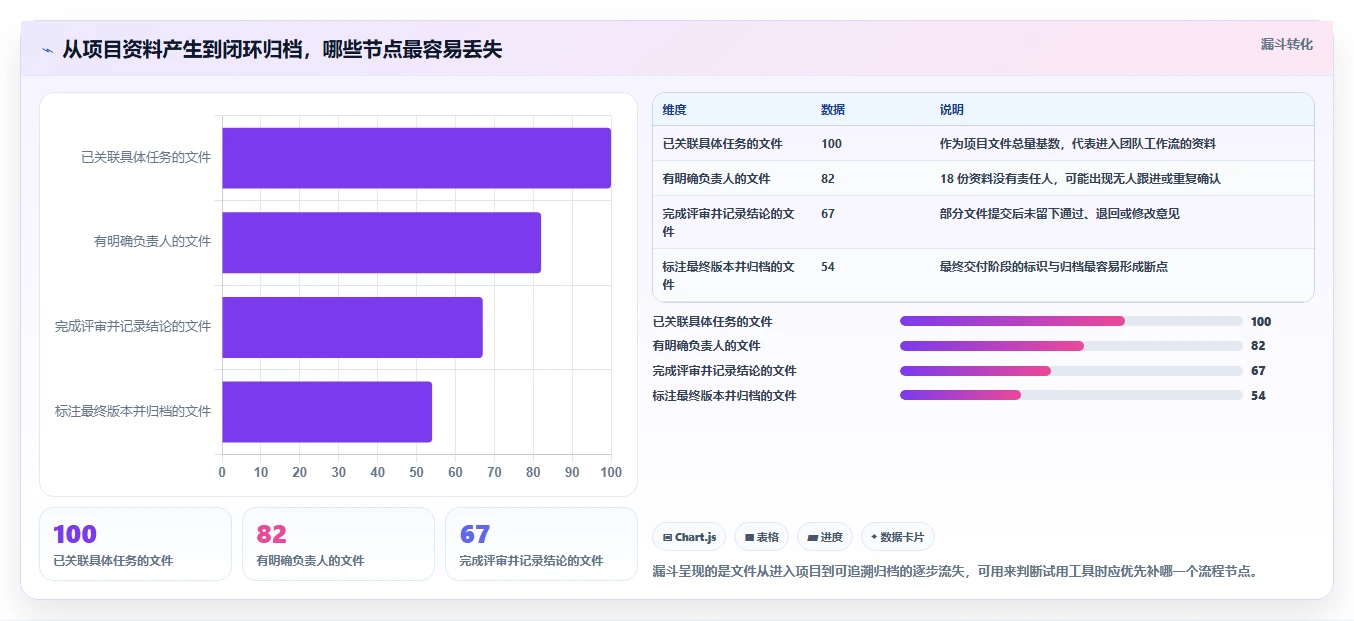The height and width of the screenshot is (621, 1354).
Task: Click progress bar for 标注最终版本并归档的文件
Action: (x=1071, y=395)
